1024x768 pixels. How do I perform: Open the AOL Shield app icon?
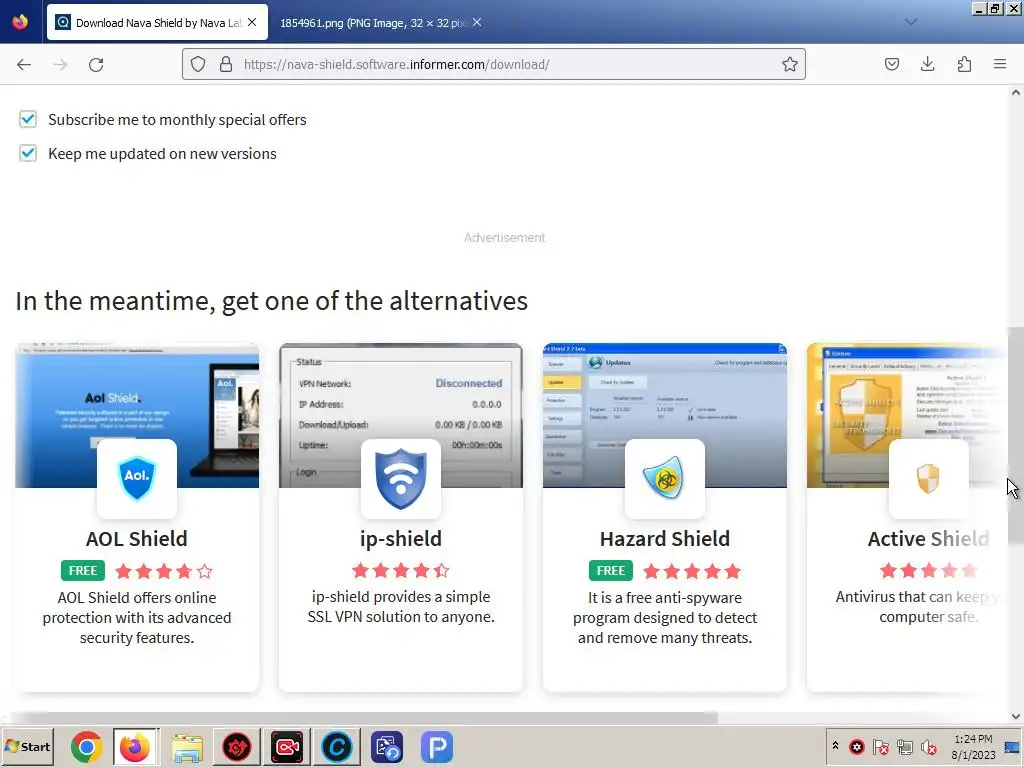click(x=137, y=479)
